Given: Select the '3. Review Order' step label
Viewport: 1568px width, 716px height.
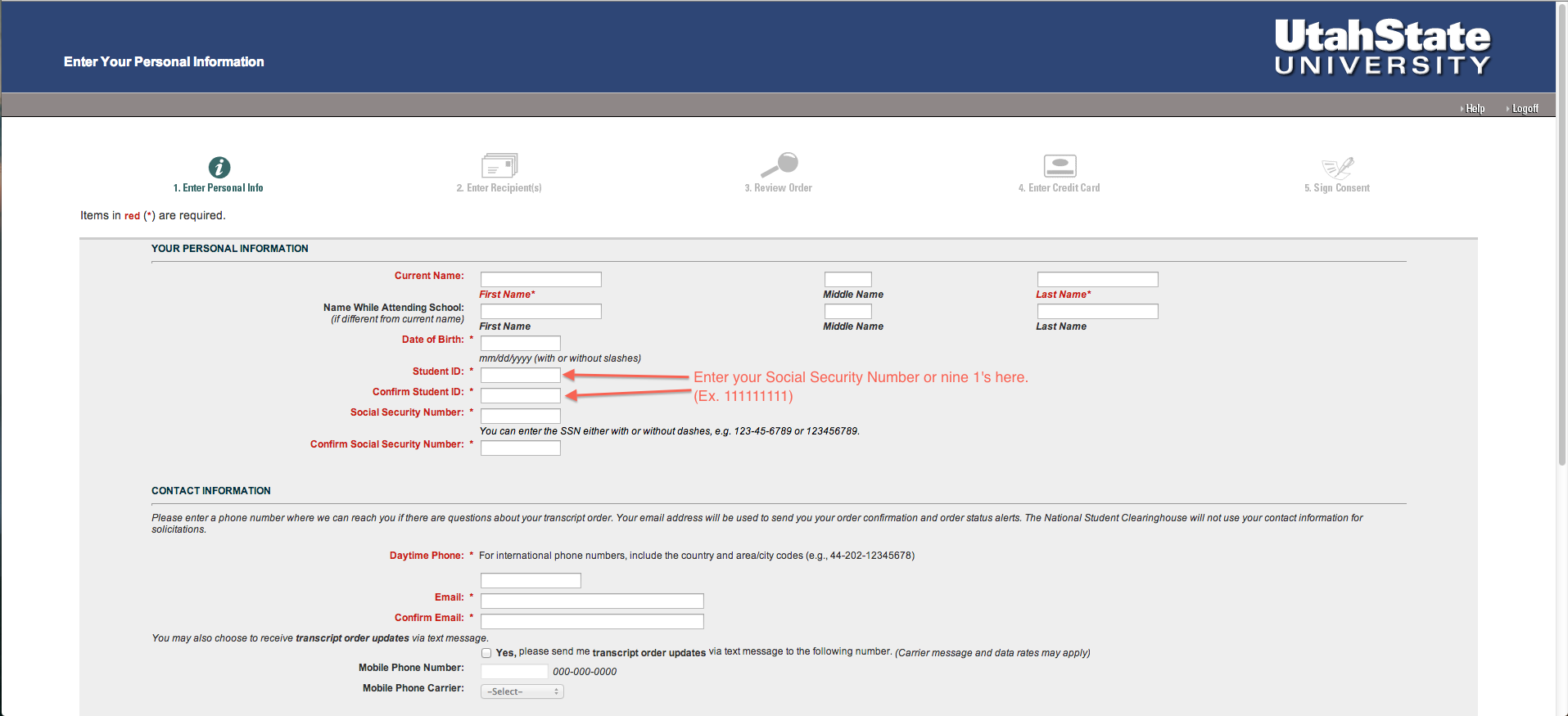Looking at the screenshot, I should 778,188.
